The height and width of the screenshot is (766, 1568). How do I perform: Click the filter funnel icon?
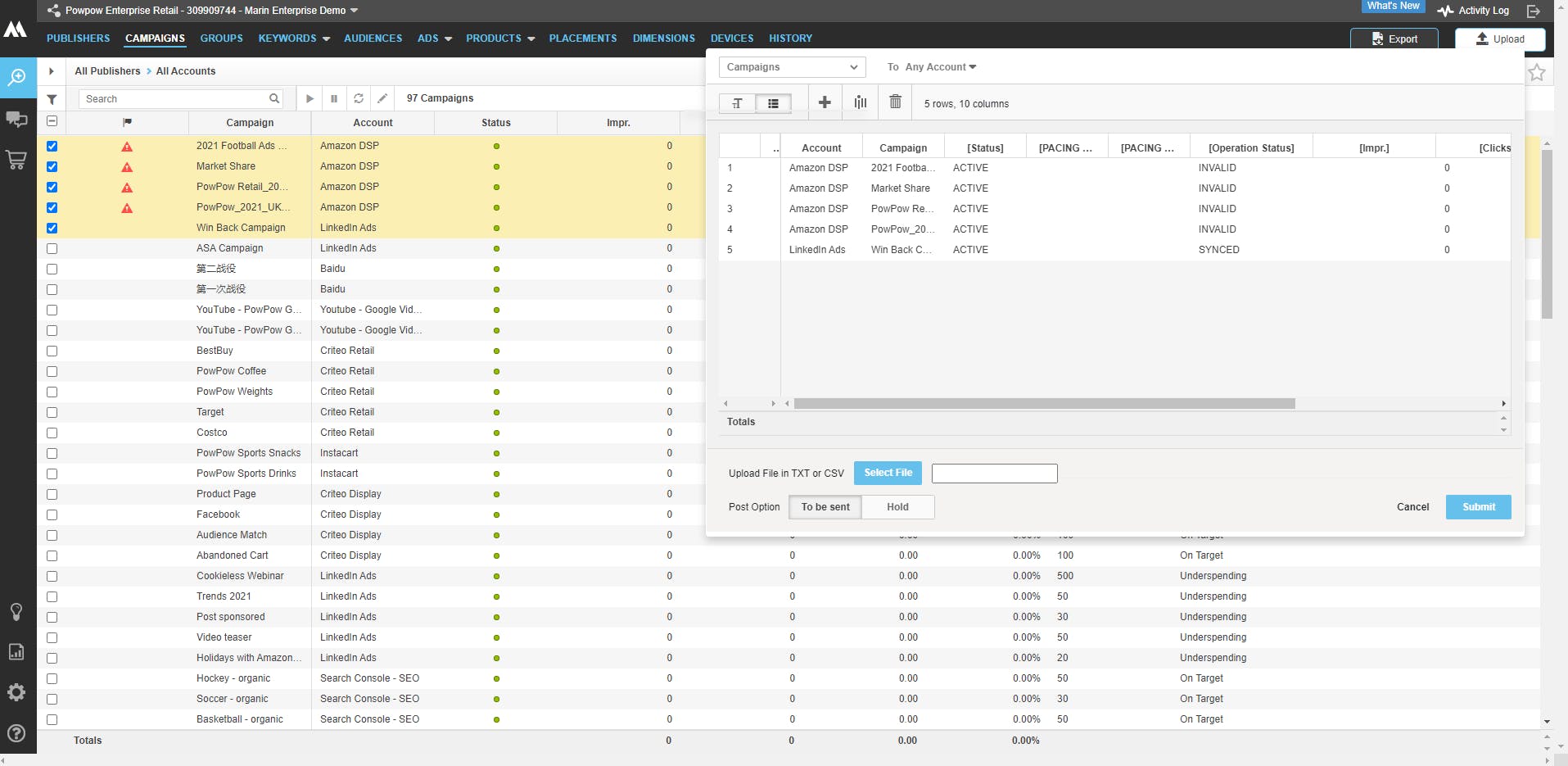click(x=52, y=99)
